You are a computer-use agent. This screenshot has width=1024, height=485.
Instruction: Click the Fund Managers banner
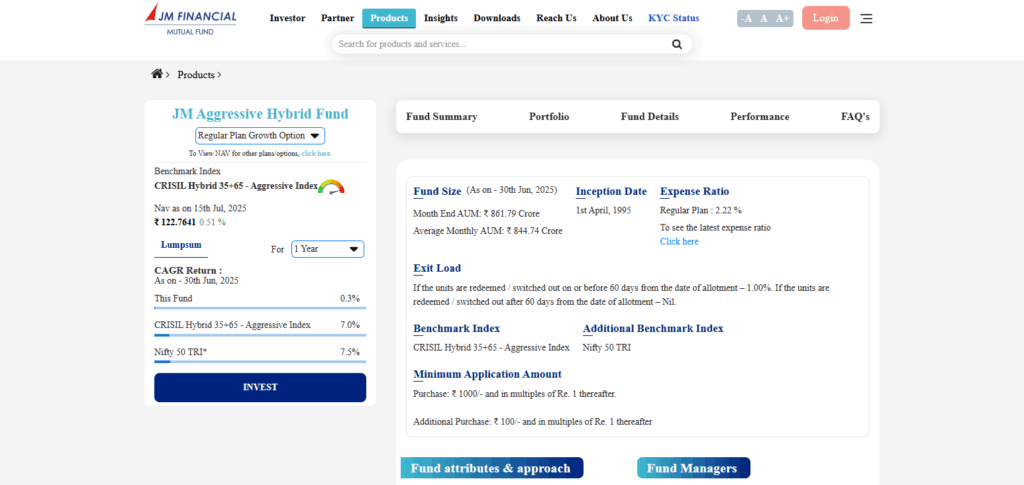pyautogui.click(x=694, y=468)
